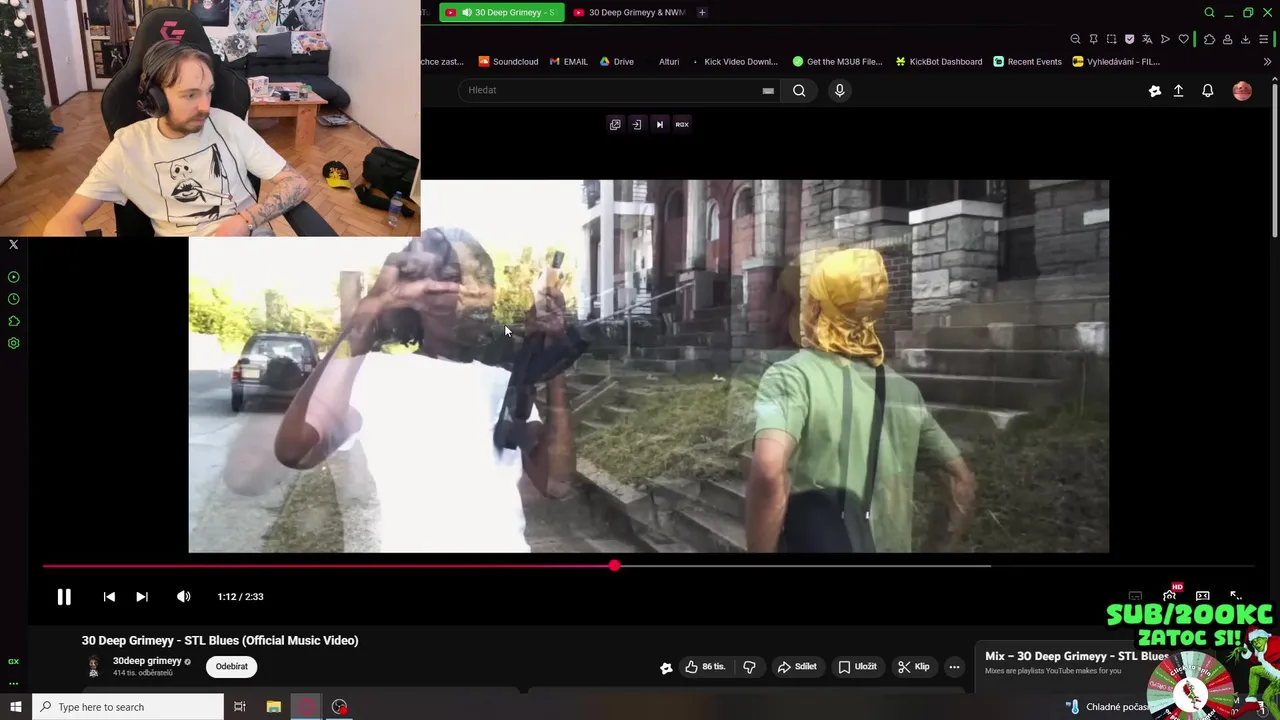Open the Recent Events bookmark
The image size is (1280, 720).
click(1028, 61)
